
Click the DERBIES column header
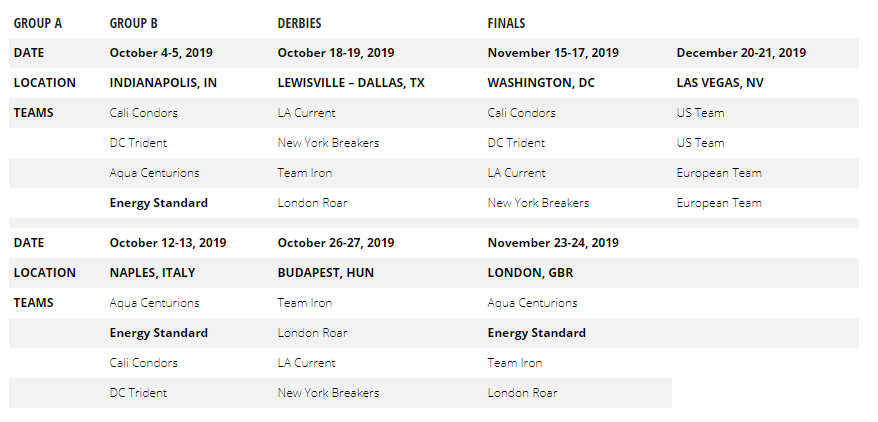tap(299, 23)
